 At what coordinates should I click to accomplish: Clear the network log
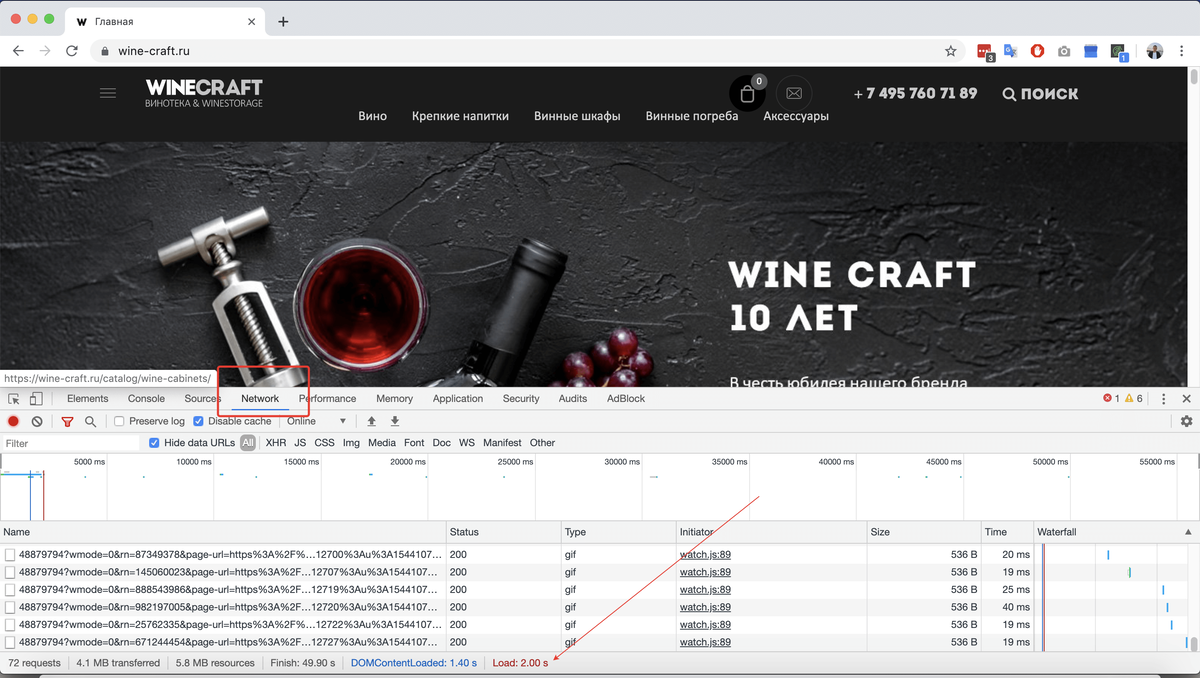[x=37, y=421]
